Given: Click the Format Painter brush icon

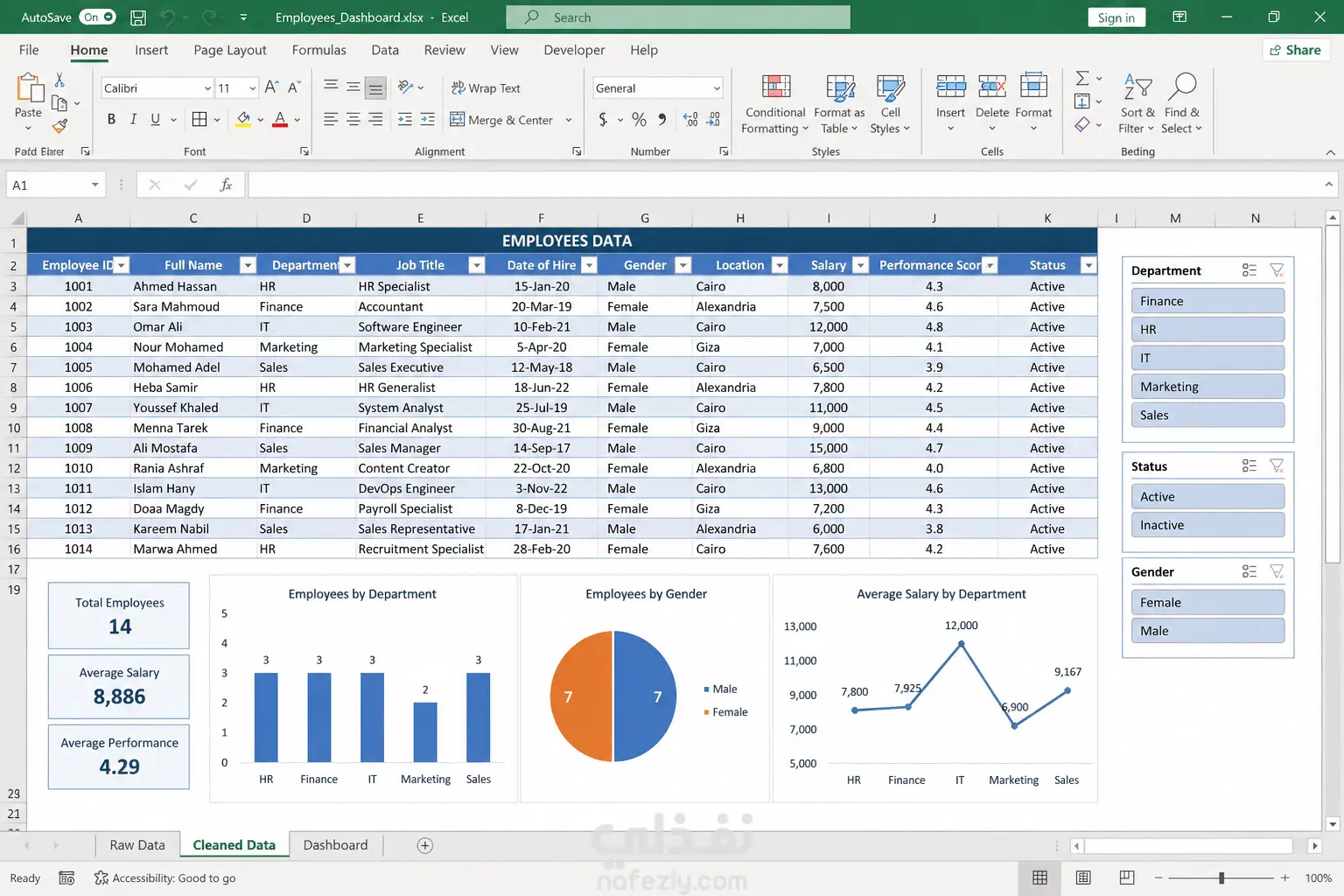Looking at the screenshot, I should click(x=59, y=127).
